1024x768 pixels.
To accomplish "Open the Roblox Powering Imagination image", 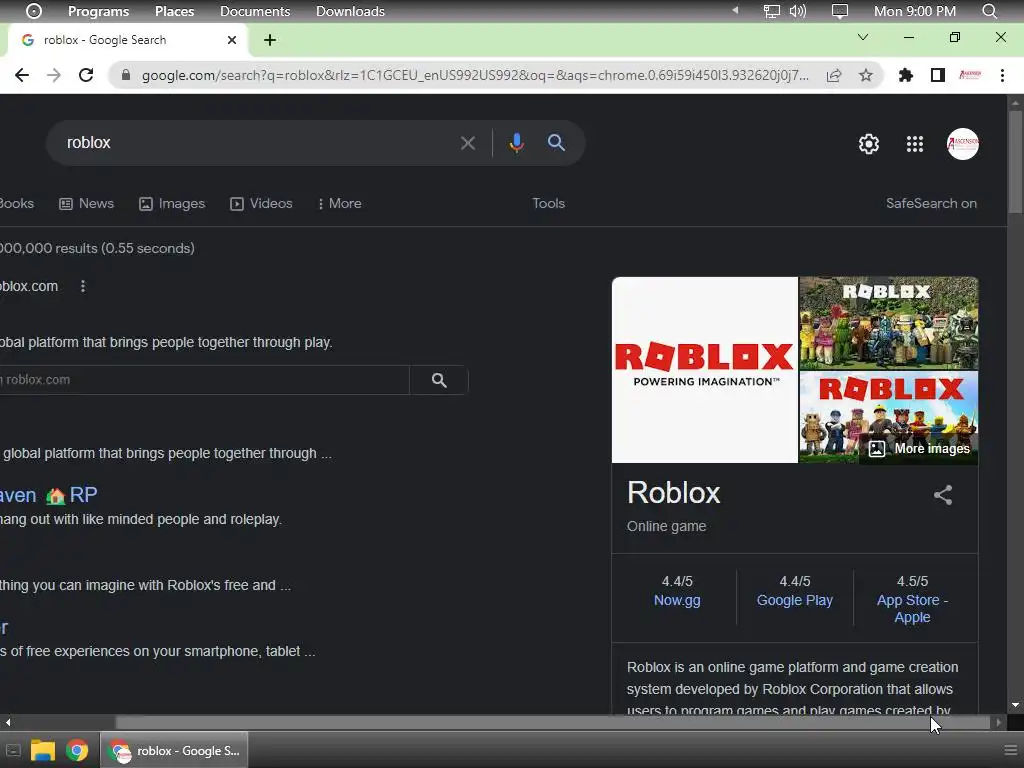I will click(705, 370).
